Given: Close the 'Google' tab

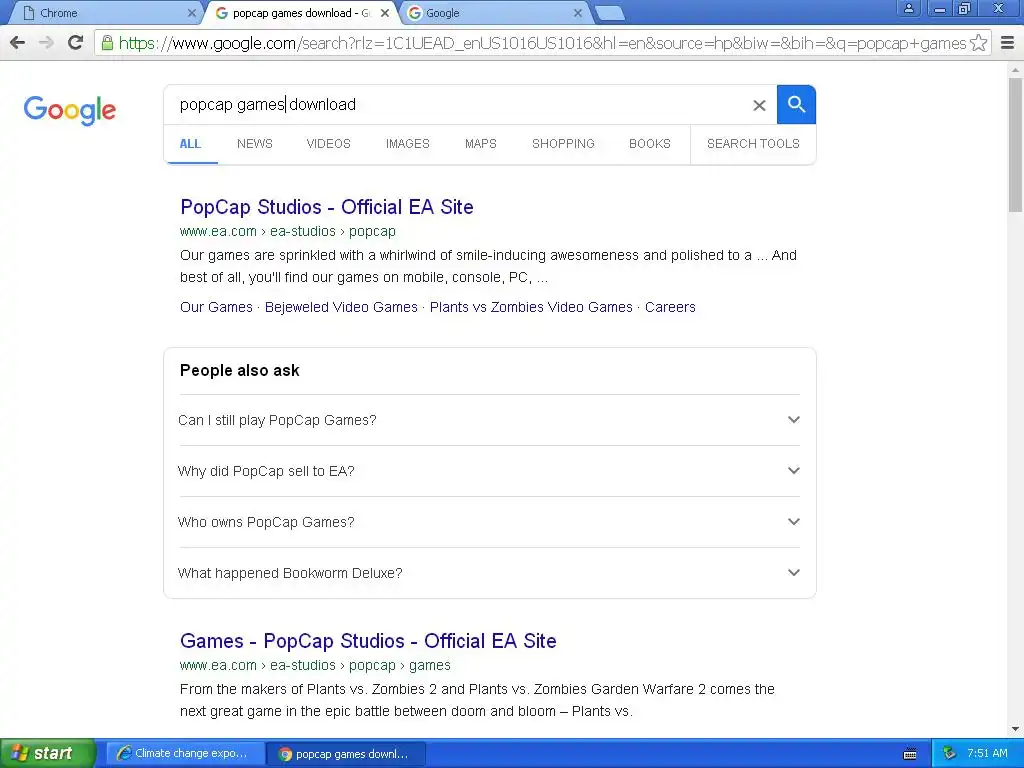Looking at the screenshot, I should (x=578, y=13).
